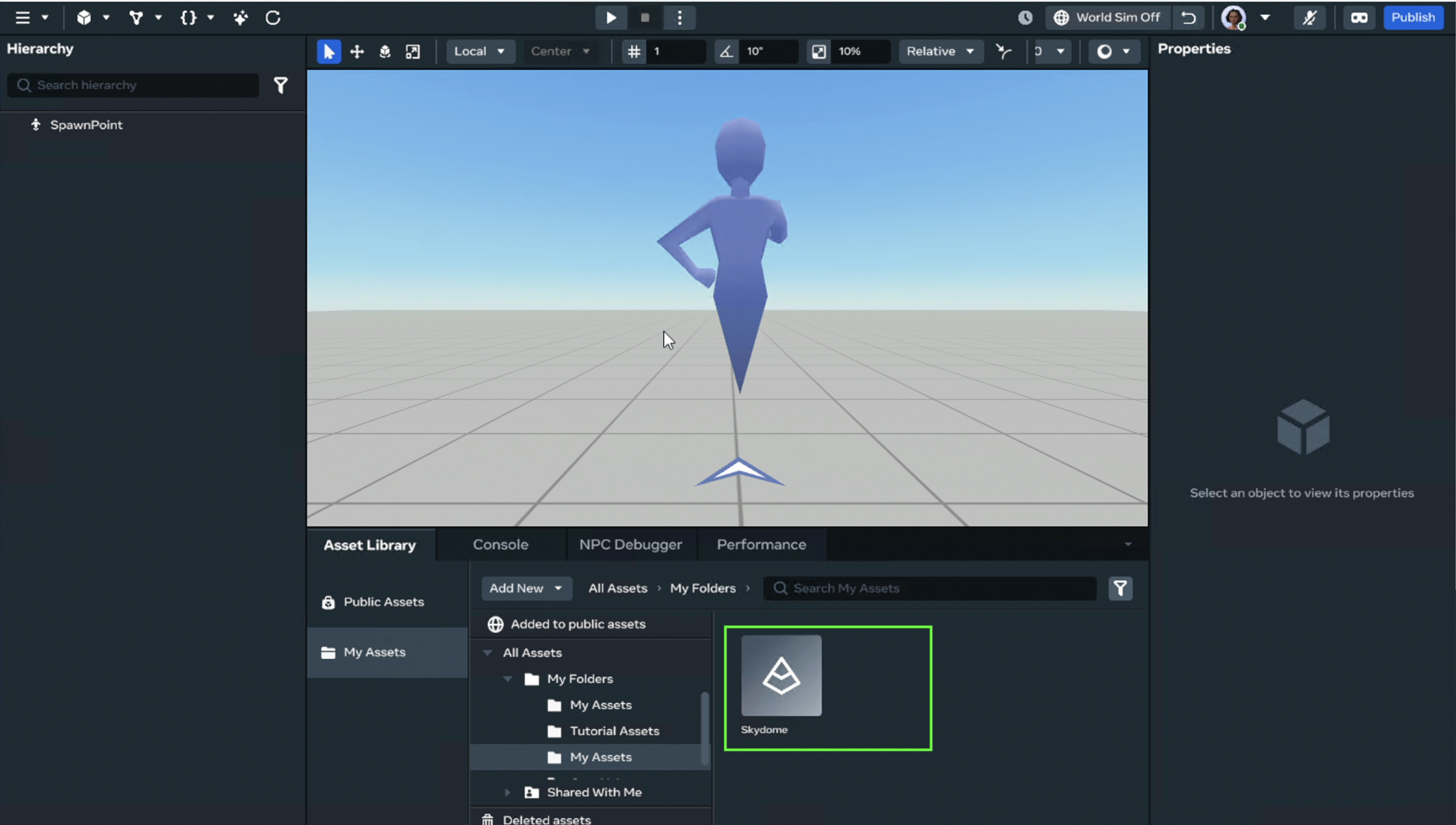The width and height of the screenshot is (1456, 825).
Task: Select the Rotate tool icon
Action: pos(385,52)
